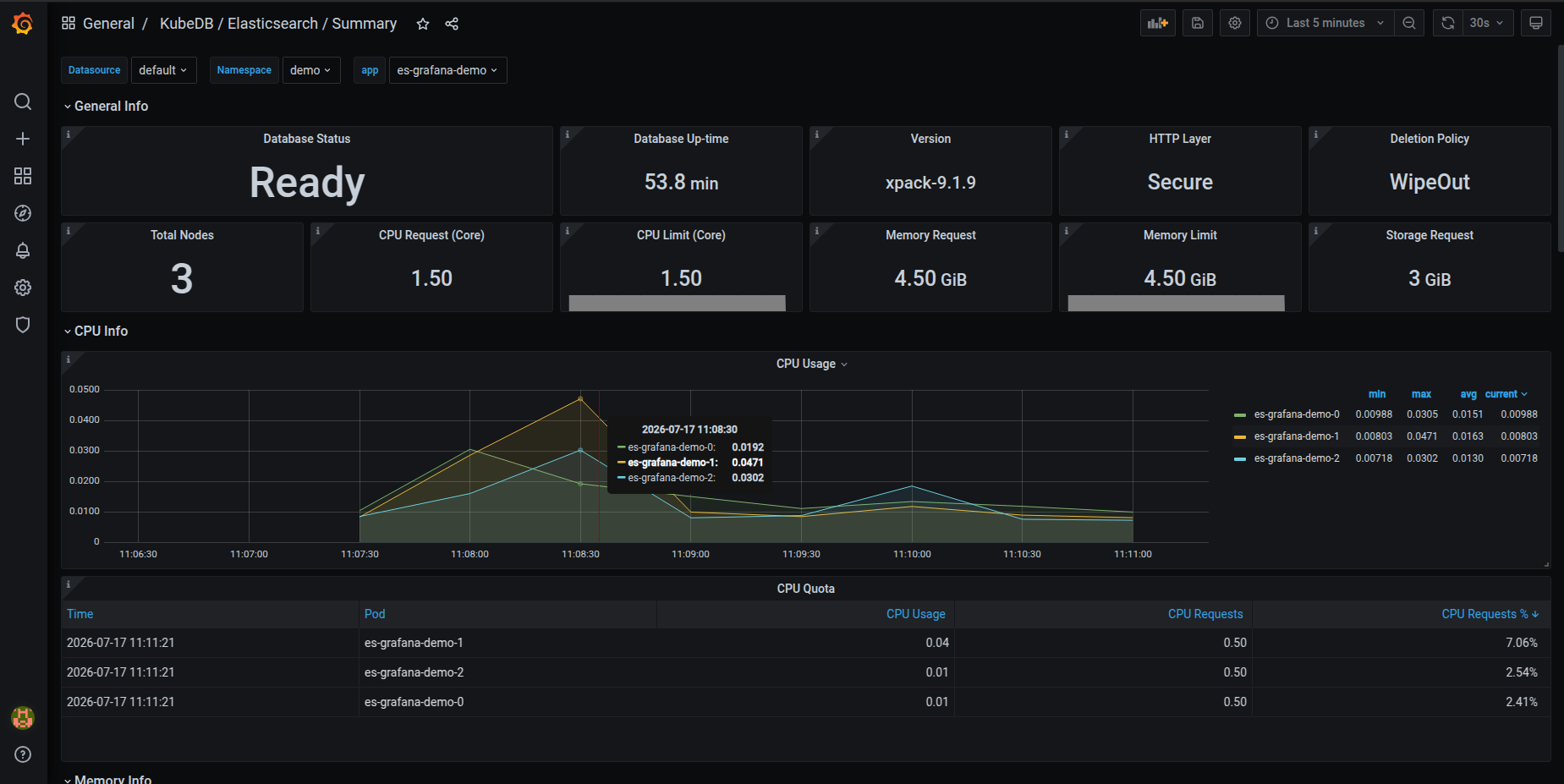Cycle view mode with the monitor icon
This screenshot has width=1564, height=784.
click(1536, 23)
